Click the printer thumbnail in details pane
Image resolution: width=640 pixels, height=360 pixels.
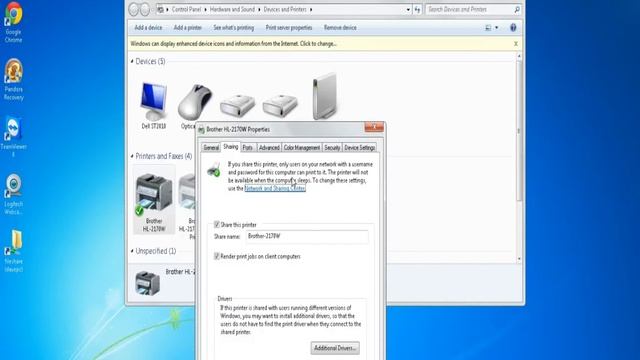[147, 283]
